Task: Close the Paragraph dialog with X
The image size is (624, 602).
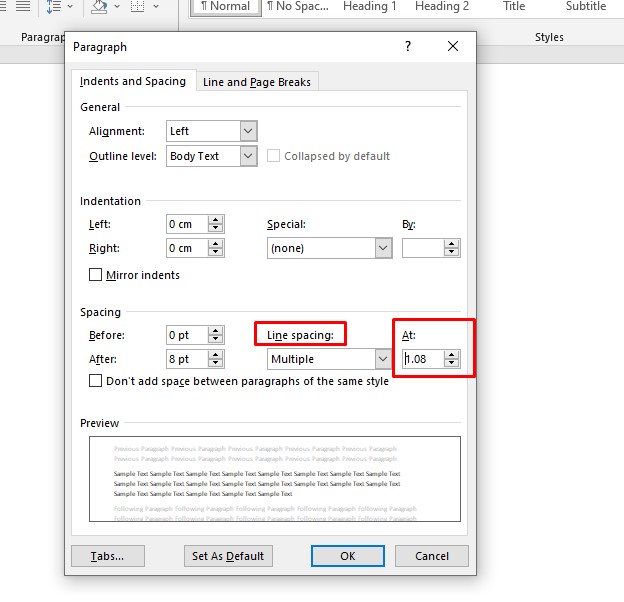Action: tap(453, 47)
